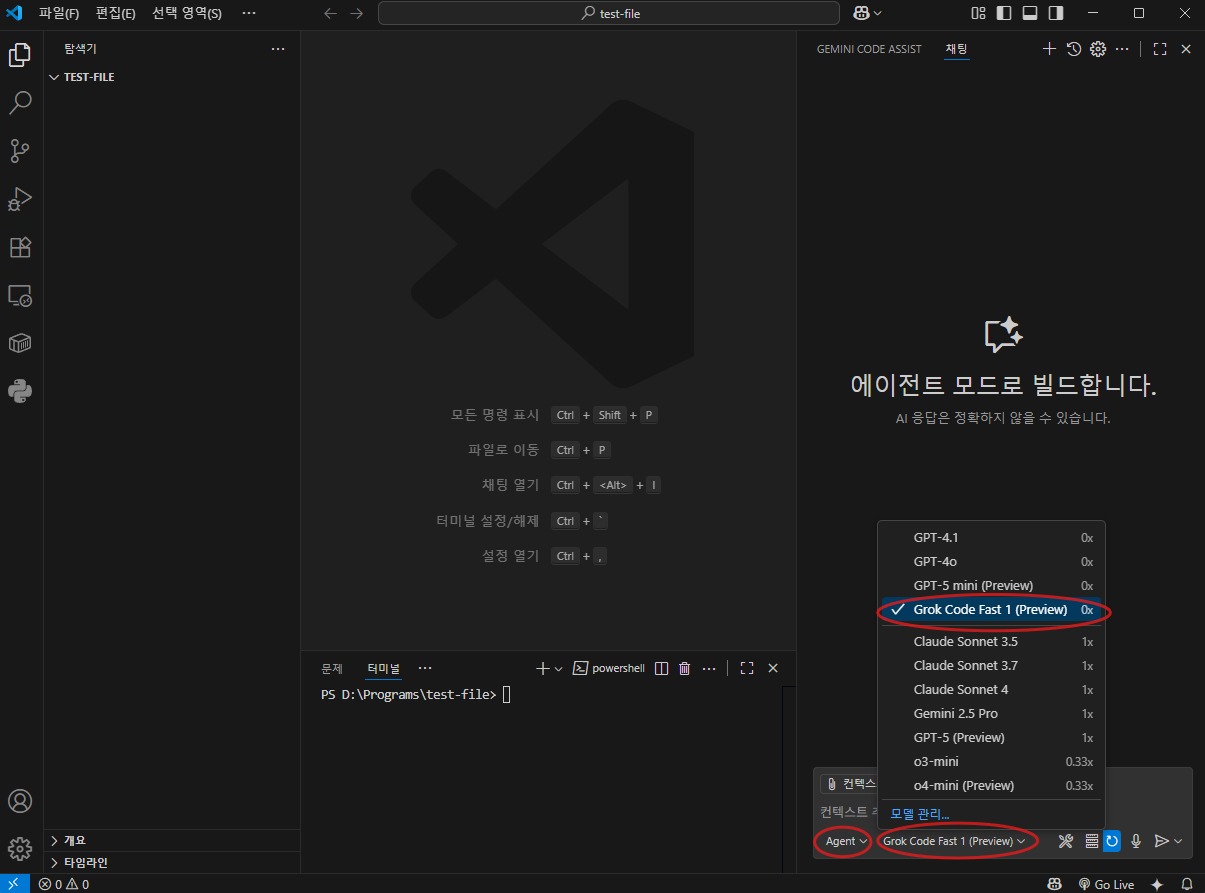Open the Search view in the activity bar

click(20, 102)
